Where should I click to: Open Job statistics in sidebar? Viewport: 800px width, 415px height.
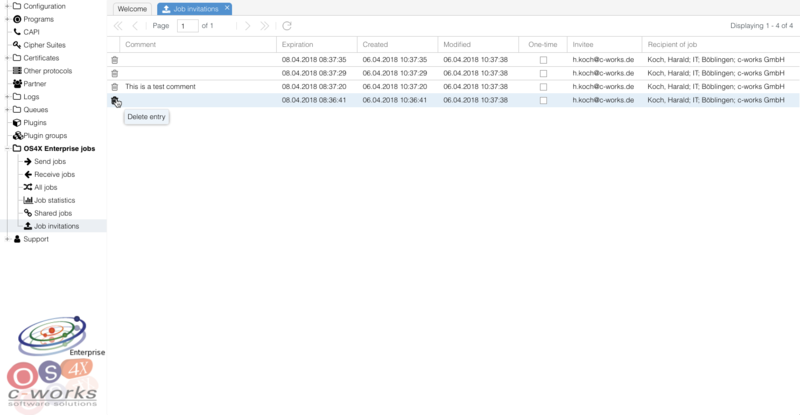pyautogui.click(x=54, y=200)
